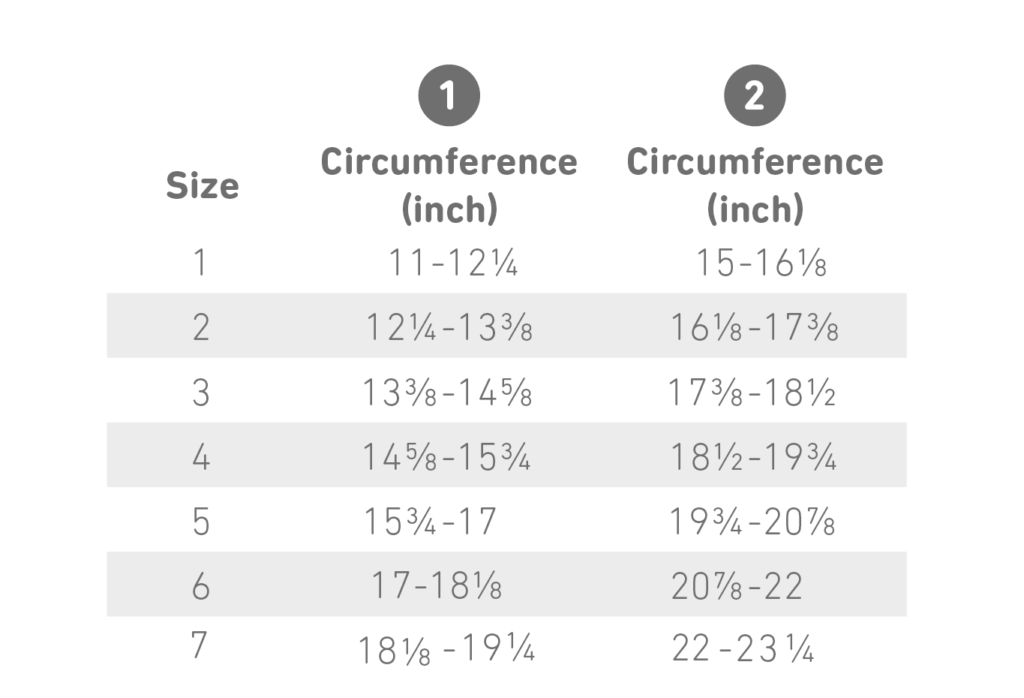Viewport: 1024px width, 698px height.
Task: Click the 15¾-17 circumference value
Action: (430, 522)
